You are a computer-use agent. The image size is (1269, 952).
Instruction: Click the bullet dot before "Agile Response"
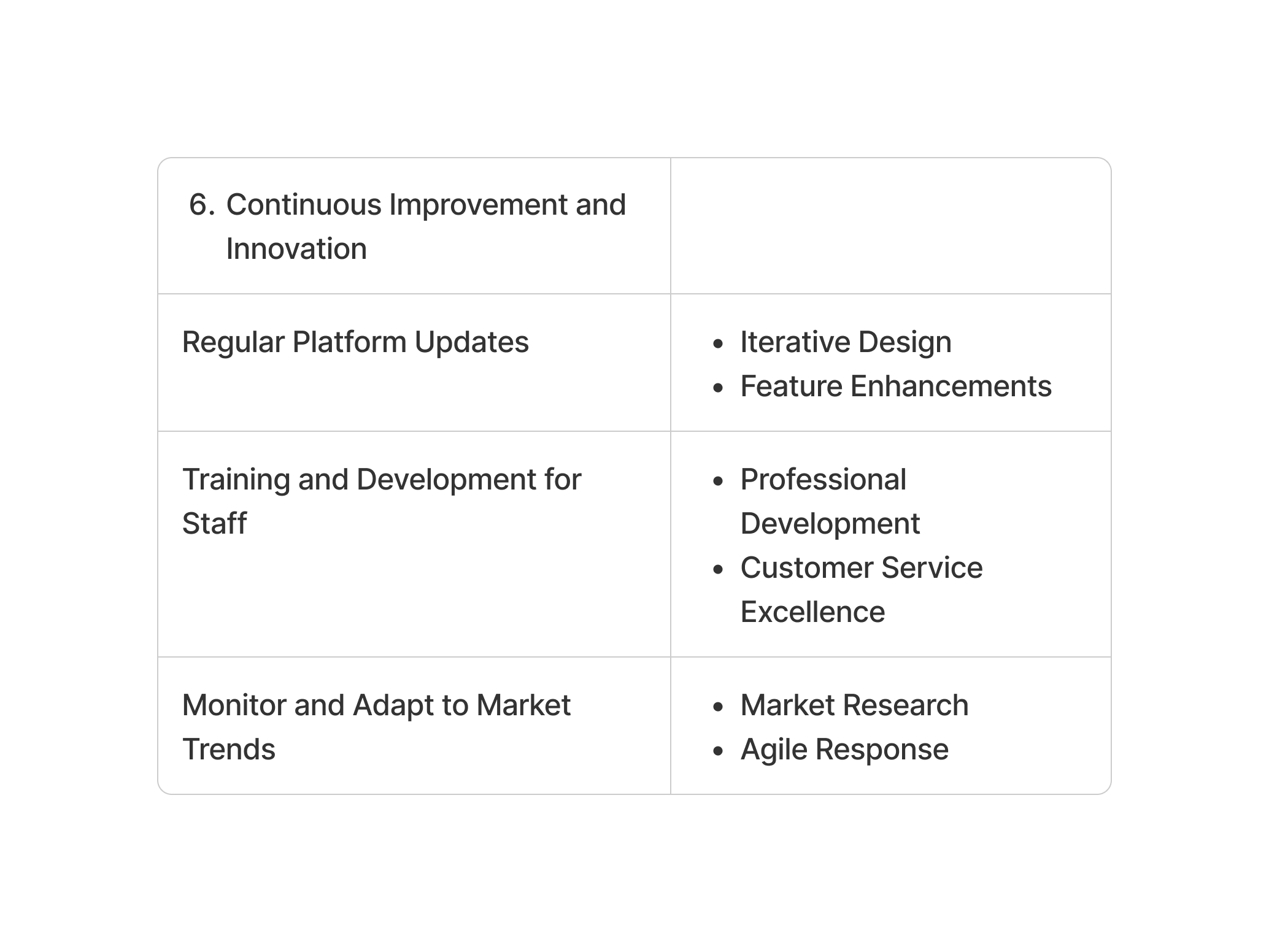point(719,751)
